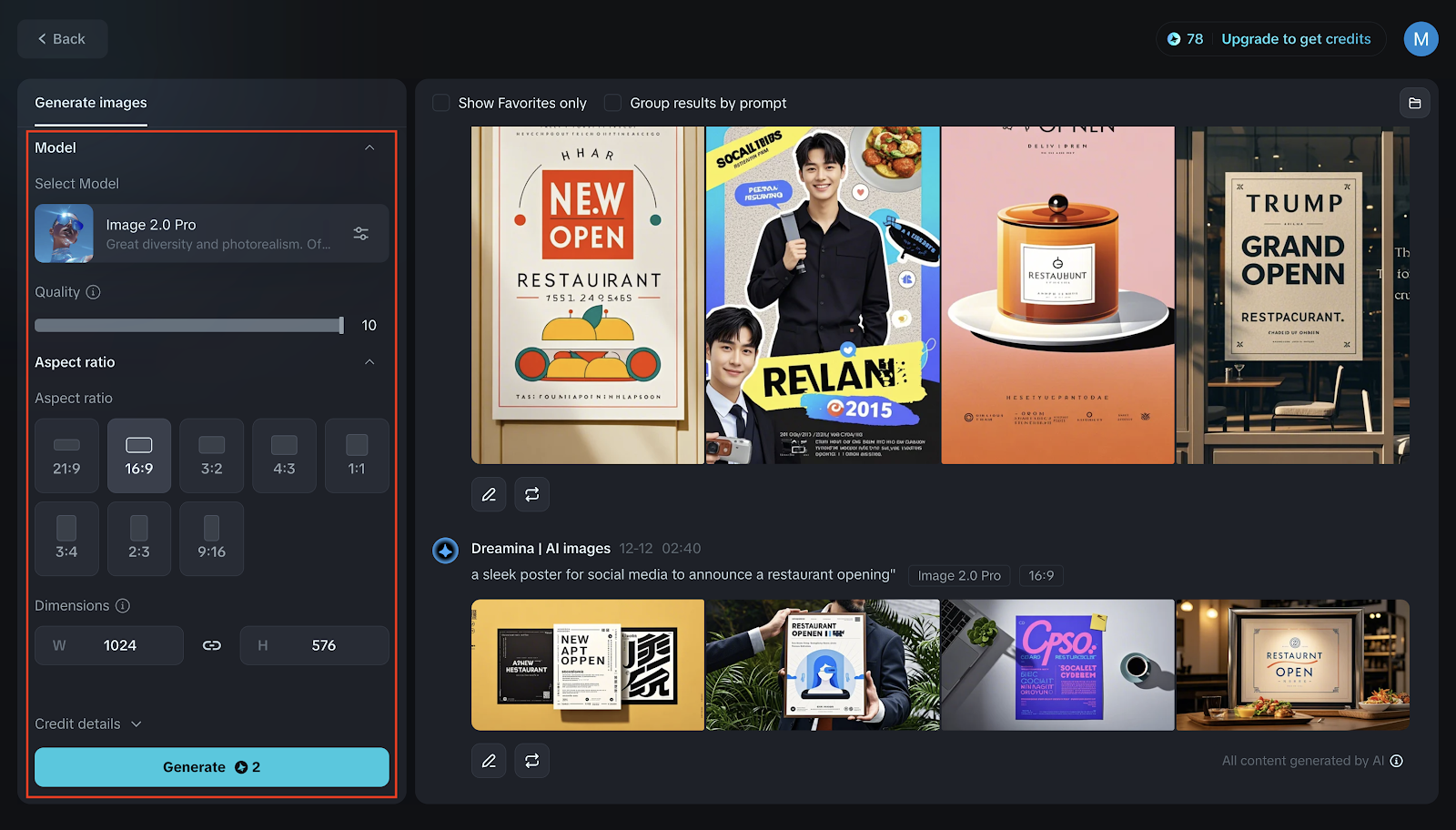Click regenerate icon under lower image row
This screenshot has height=830, width=1456.
click(532, 761)
